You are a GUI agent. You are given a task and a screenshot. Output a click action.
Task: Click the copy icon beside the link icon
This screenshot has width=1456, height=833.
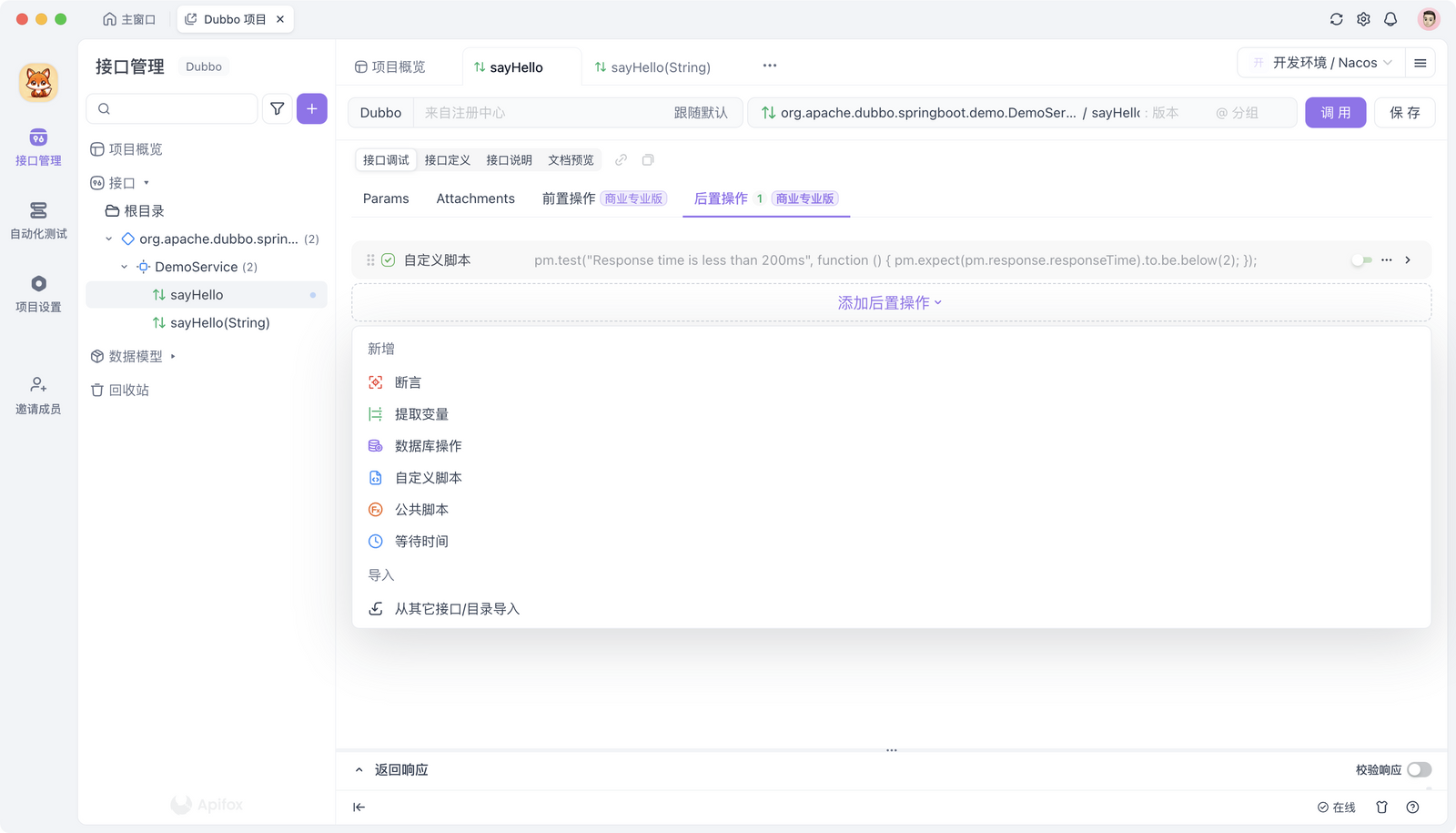click(648, 159)
